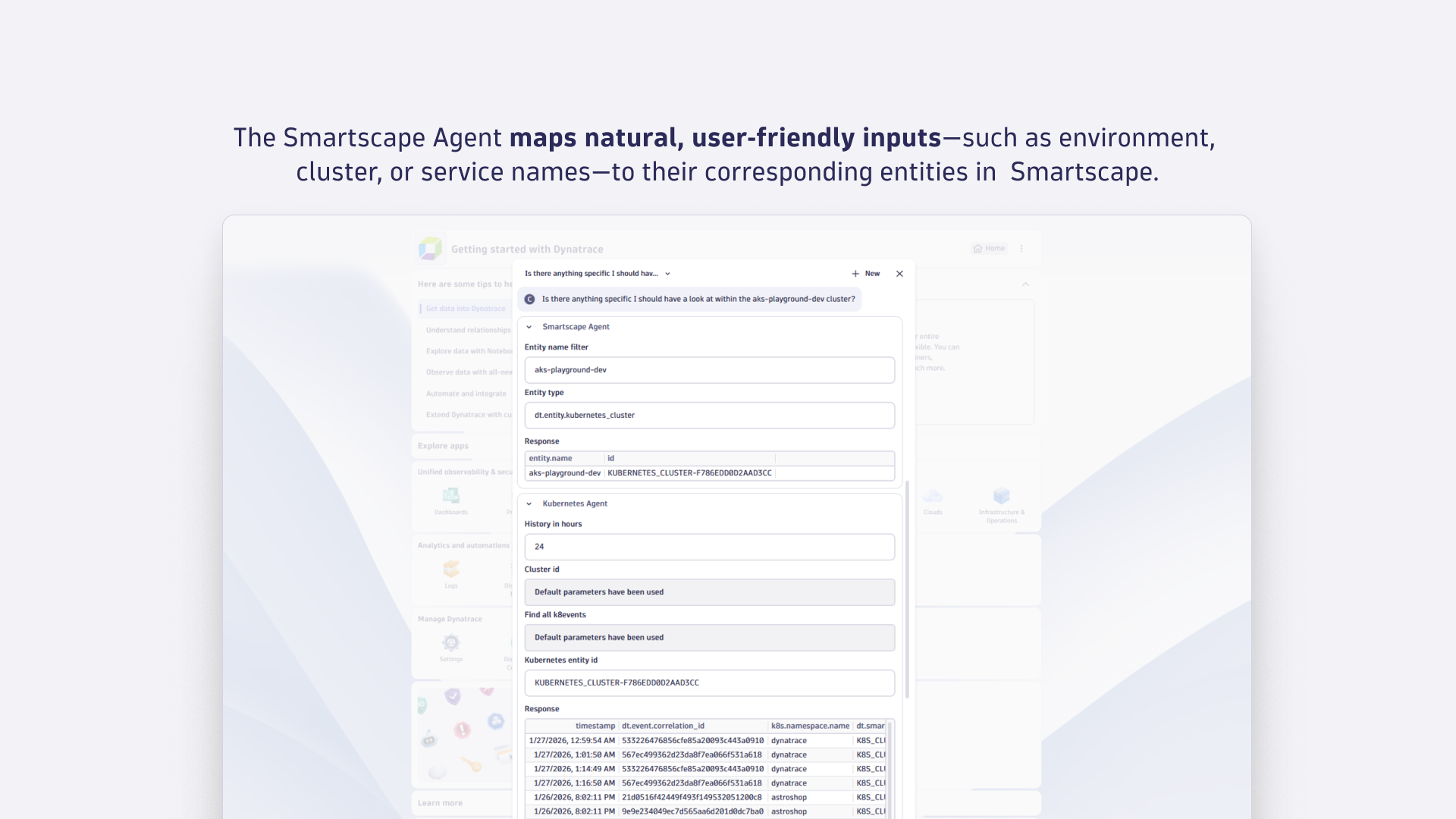
Task: Click the C avatar next to the question
Action: click(x=531, y=299)
